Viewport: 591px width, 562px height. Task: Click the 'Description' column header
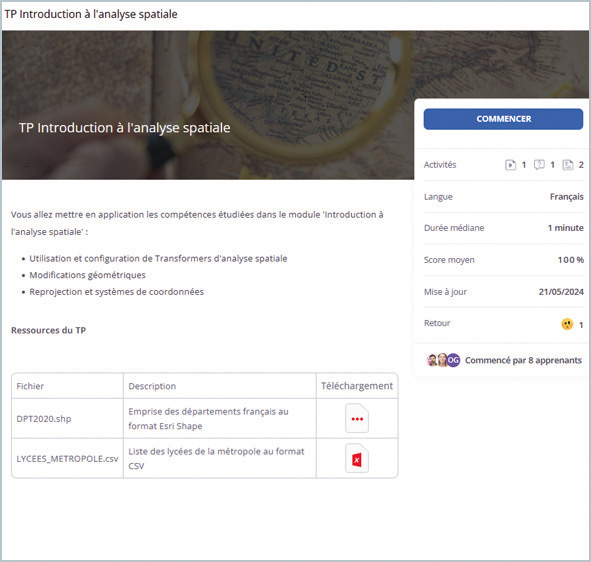click(152, 386)
